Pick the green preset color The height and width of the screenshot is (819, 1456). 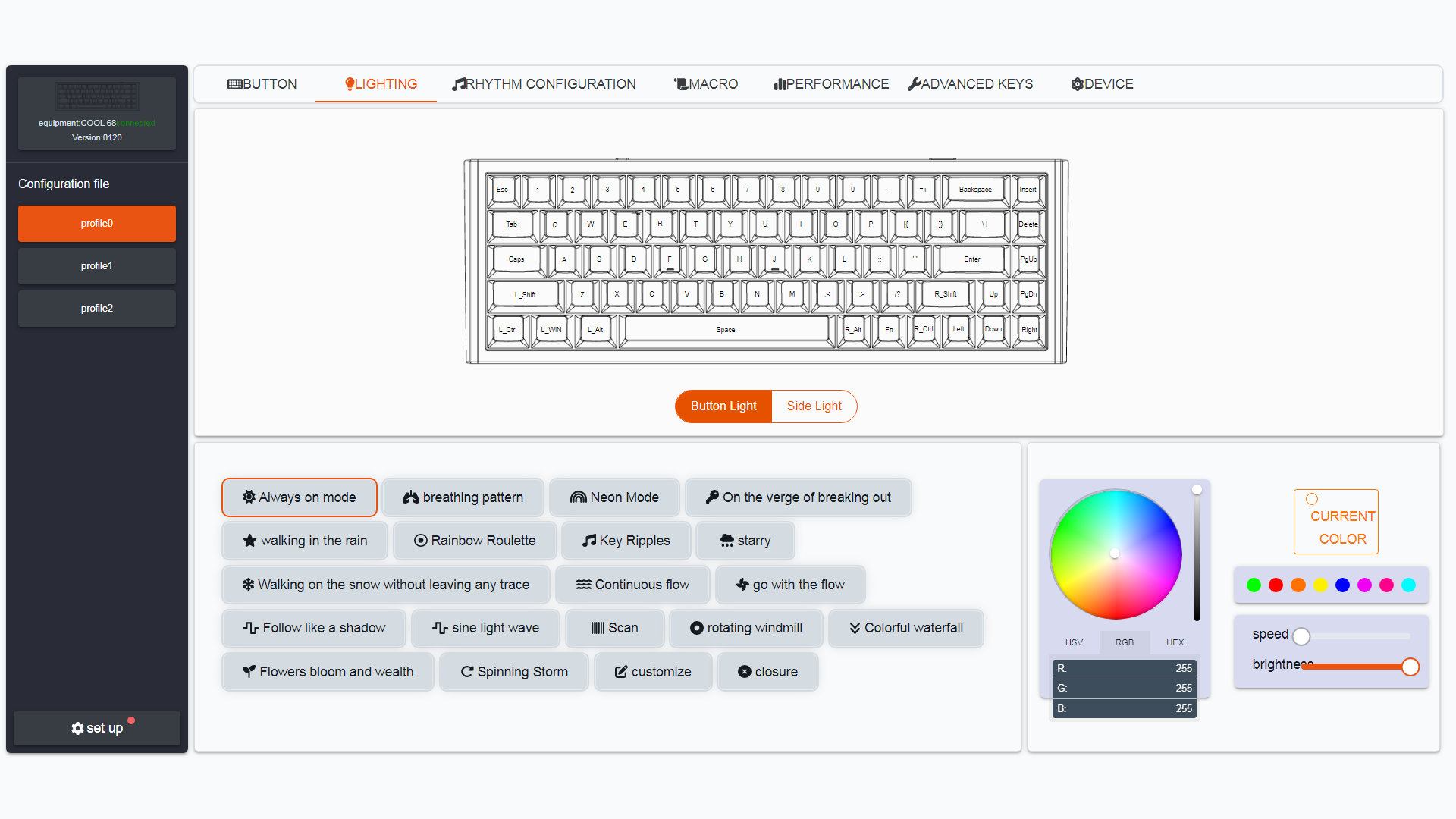tap(1254, 585)
